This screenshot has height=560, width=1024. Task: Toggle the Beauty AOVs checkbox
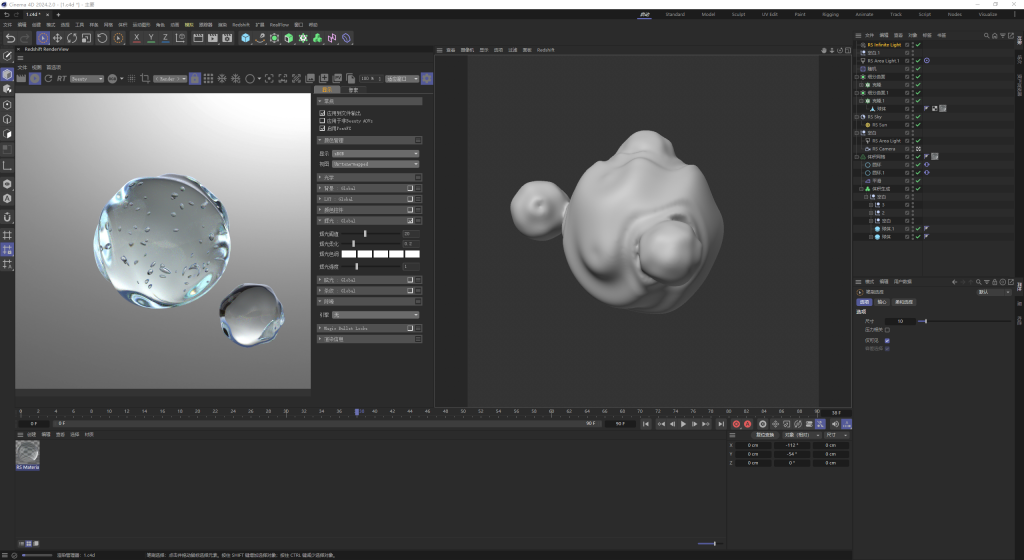point(322,121)
